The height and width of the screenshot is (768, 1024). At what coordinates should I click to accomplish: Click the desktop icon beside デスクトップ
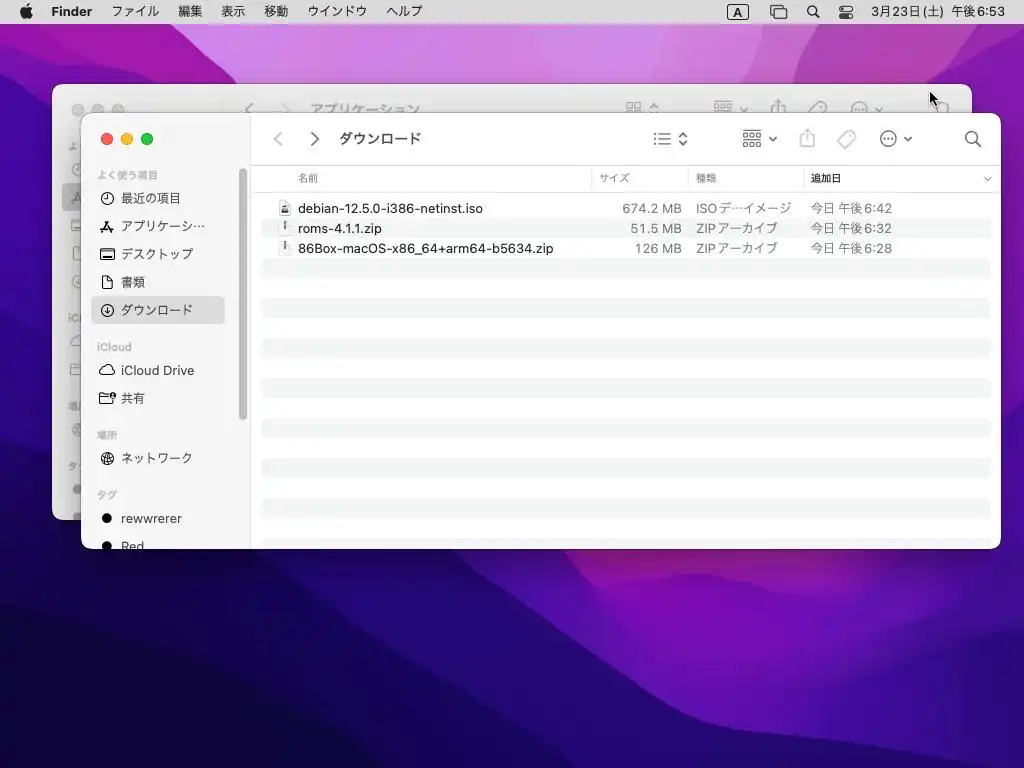pos(107,254)
